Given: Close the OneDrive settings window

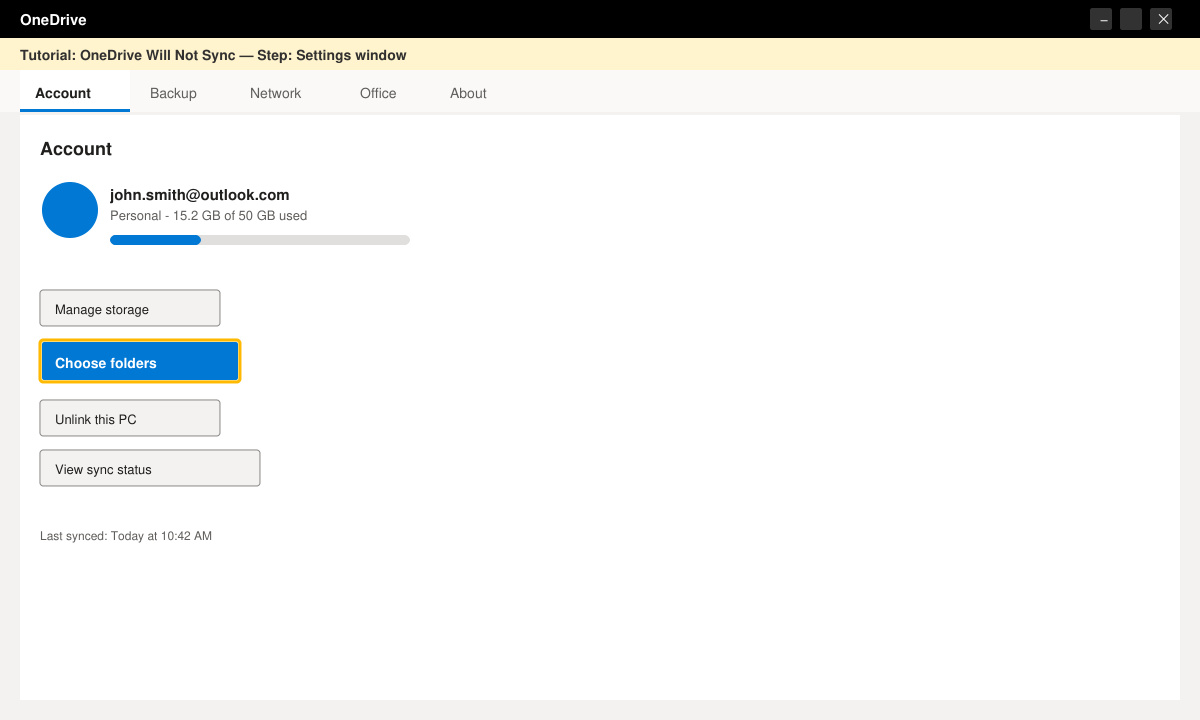Looking at the screenshot, I should point(1161,19).
